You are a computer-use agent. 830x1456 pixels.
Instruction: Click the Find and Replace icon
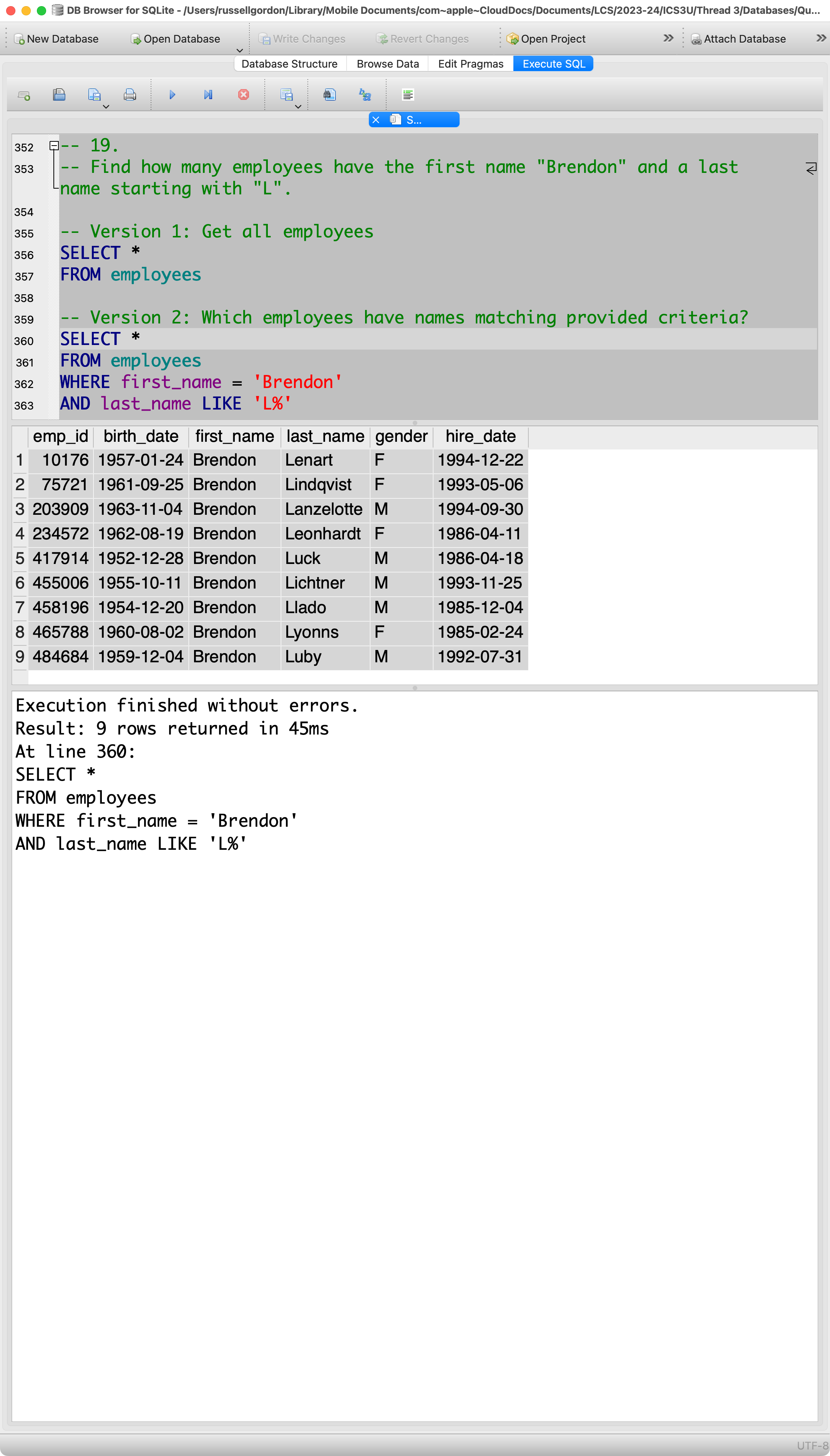point(365,95)
